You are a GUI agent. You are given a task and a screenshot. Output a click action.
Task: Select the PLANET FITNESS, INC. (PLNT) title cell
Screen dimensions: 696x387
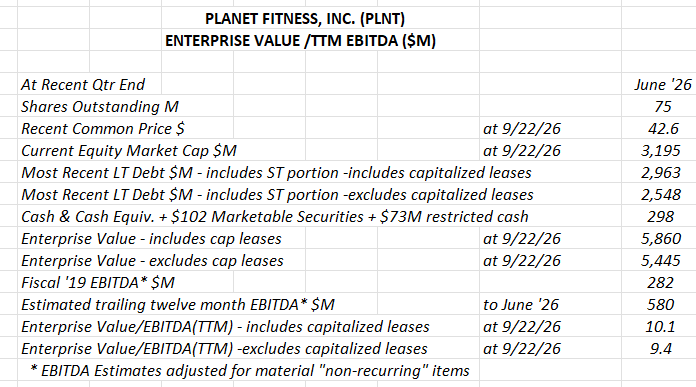click(x=304, y=19)
